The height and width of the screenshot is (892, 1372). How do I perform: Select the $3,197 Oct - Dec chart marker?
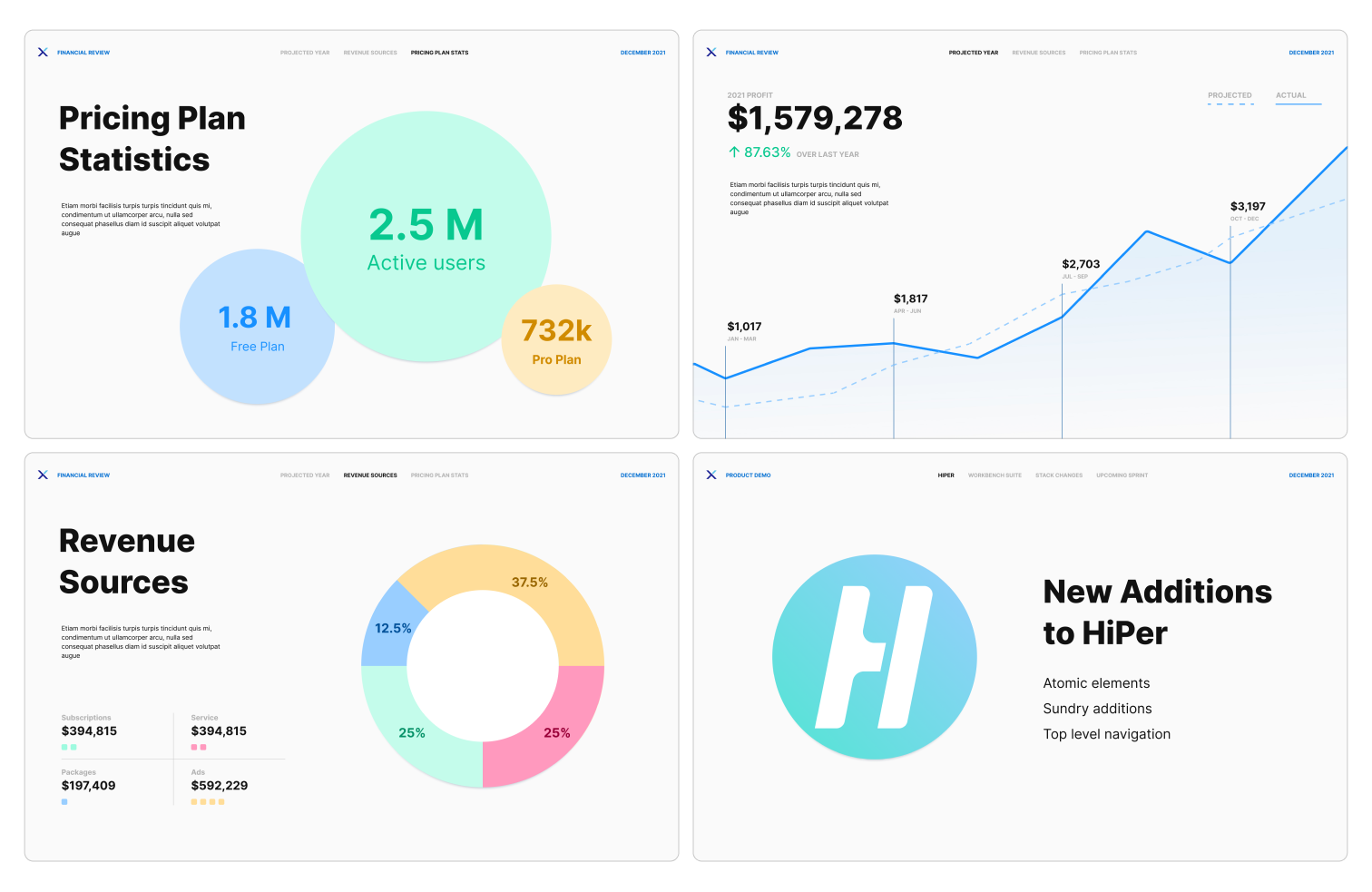click(1248, 211)
